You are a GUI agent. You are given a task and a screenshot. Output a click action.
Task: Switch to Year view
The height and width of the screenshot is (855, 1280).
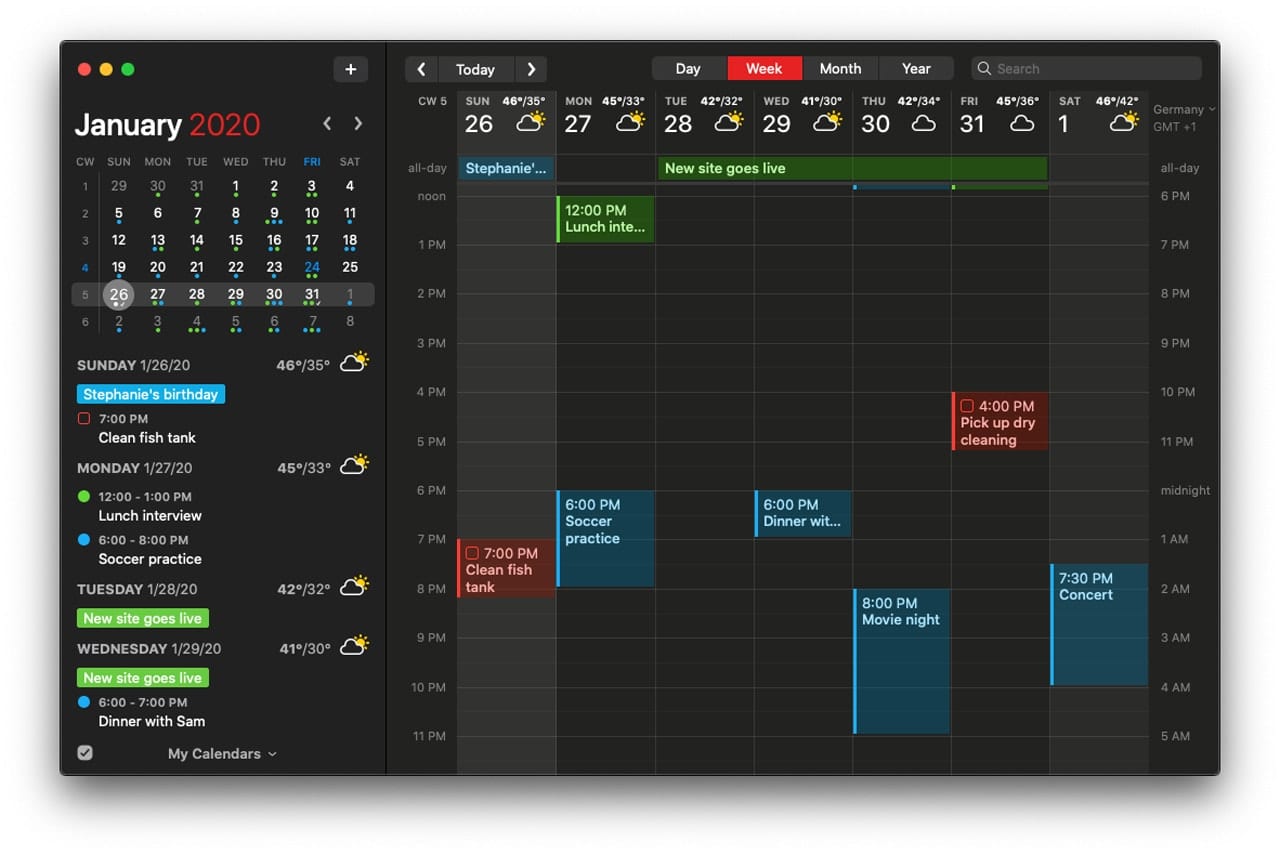point(916,69)
